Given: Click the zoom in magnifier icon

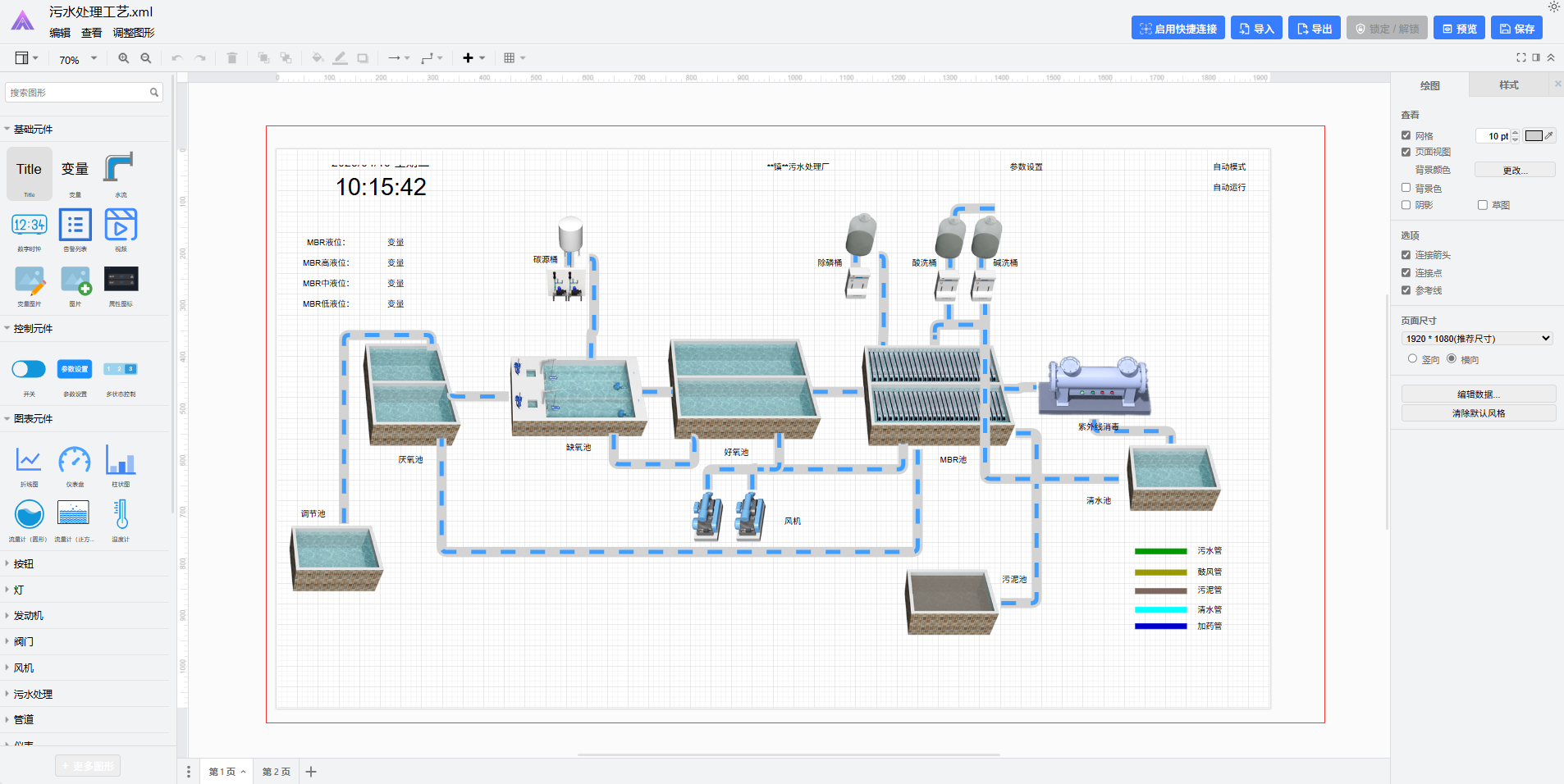Looking at the screenshot, I should pos(123,58).
